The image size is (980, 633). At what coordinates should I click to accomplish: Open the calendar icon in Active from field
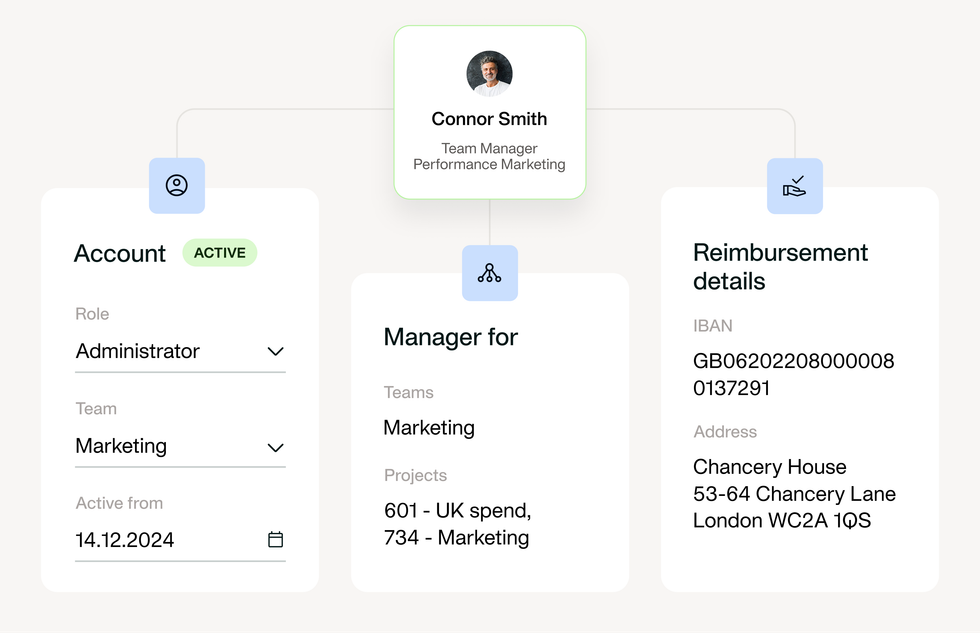277,540
